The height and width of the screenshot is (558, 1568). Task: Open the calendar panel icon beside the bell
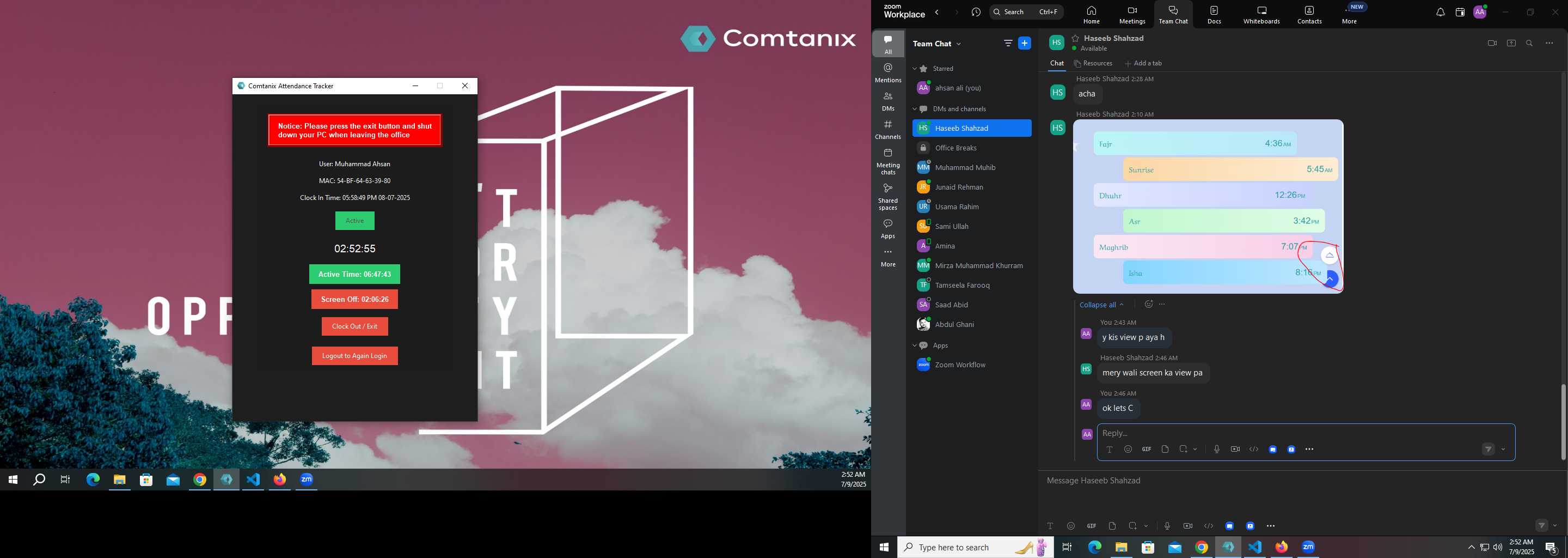click(x=1460, y=12)
